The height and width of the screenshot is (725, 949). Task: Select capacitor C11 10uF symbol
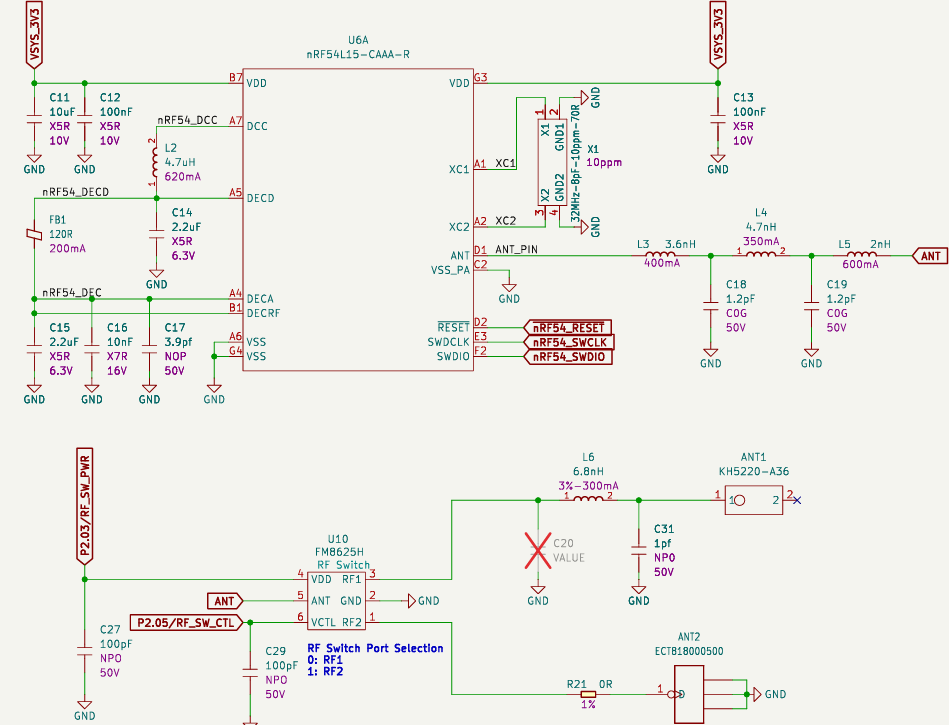click(34, 119)
